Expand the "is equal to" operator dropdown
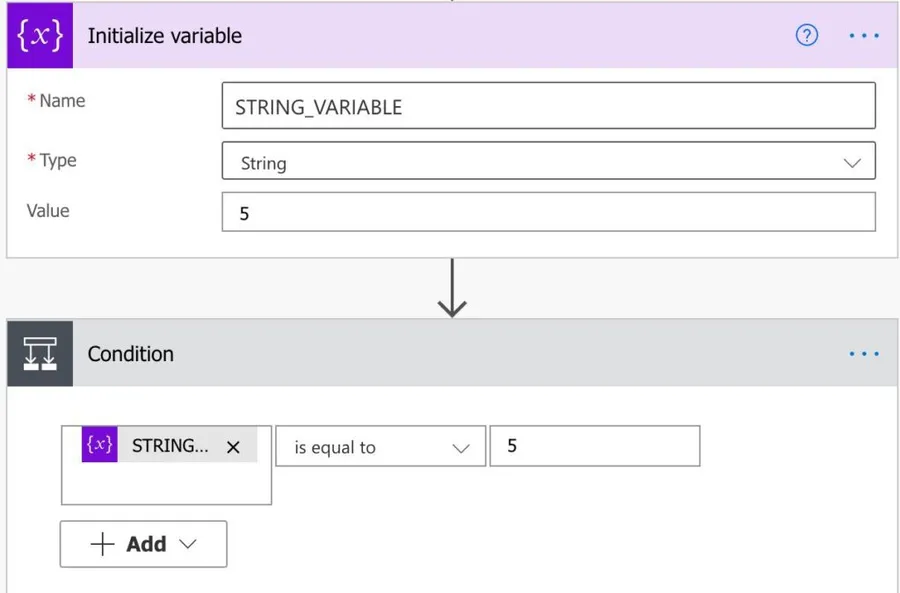The image size is (900, 593). (x=380, y=447)
